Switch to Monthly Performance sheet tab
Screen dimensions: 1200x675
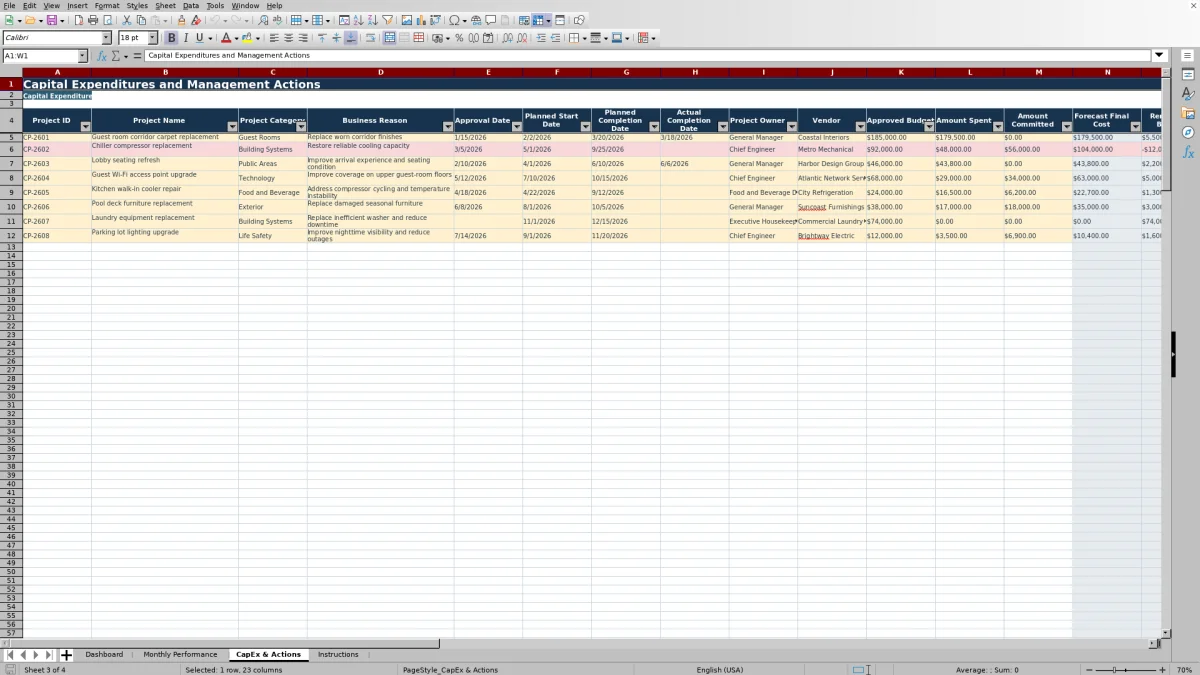[180, 655]
